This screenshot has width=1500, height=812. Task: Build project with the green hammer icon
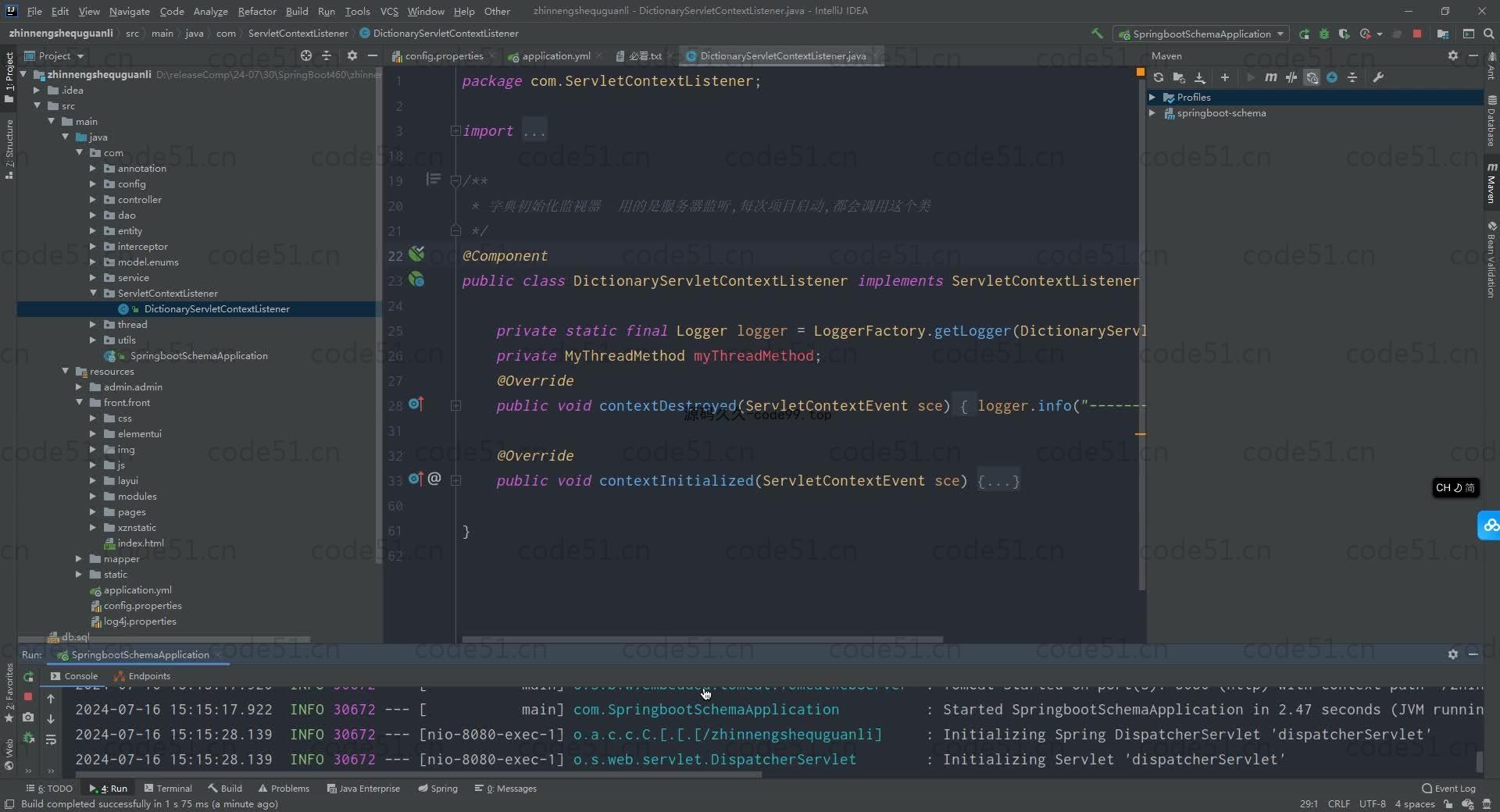coord(1097,34)
